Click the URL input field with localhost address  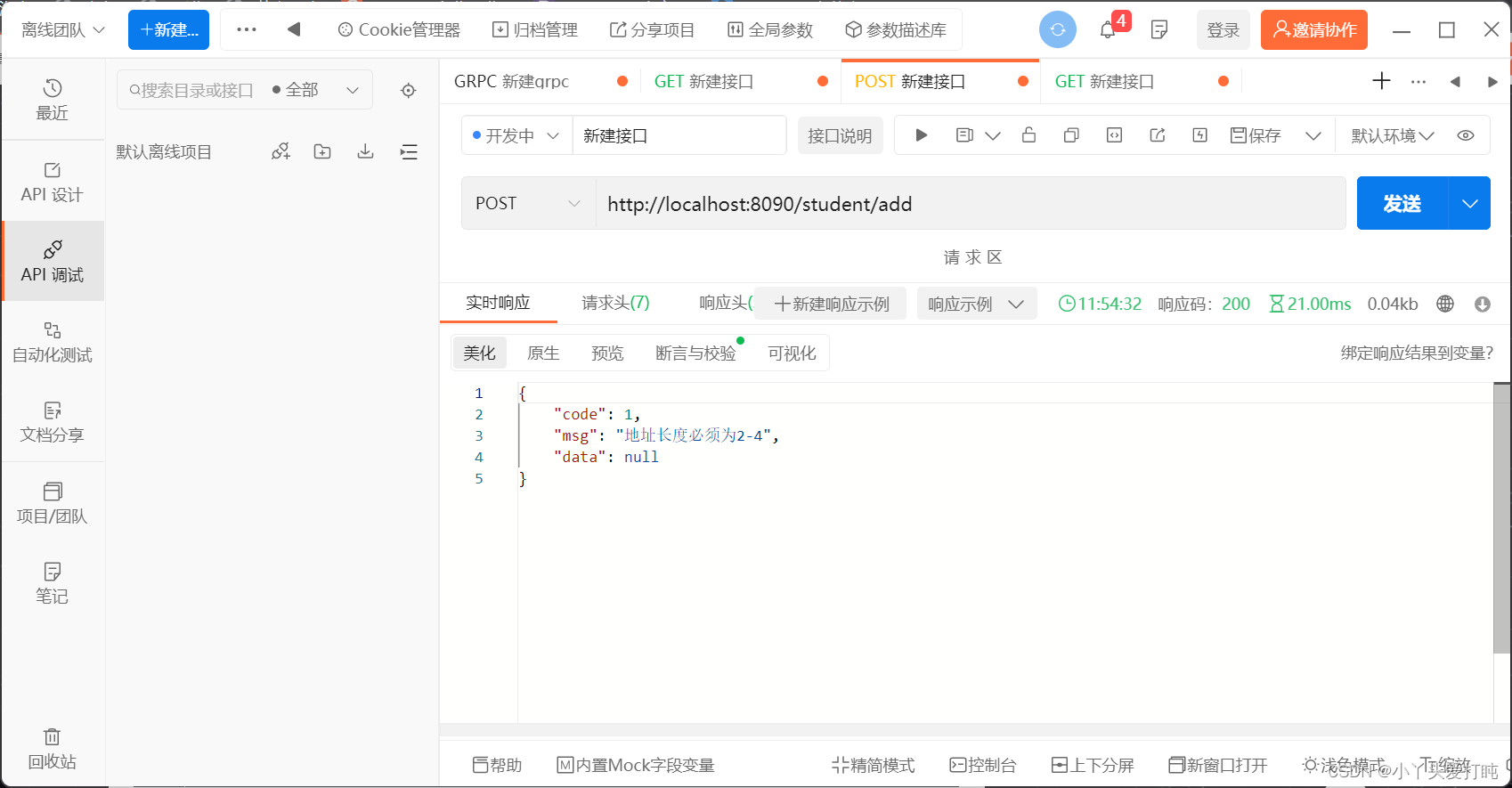[971, 203]
